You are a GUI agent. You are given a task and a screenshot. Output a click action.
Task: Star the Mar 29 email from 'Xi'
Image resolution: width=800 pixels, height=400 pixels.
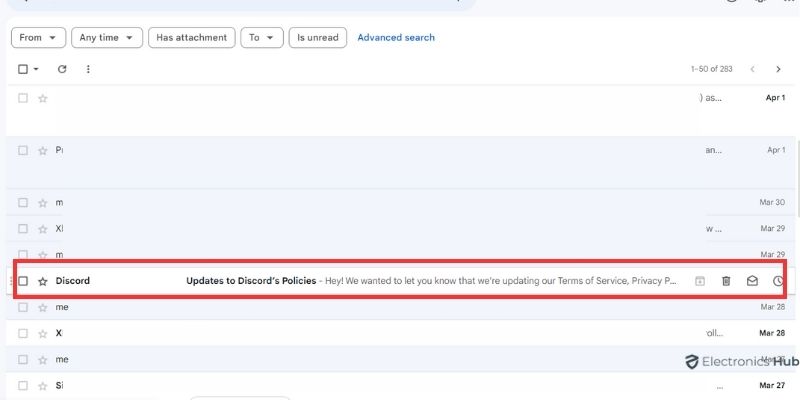coord(43,229)
